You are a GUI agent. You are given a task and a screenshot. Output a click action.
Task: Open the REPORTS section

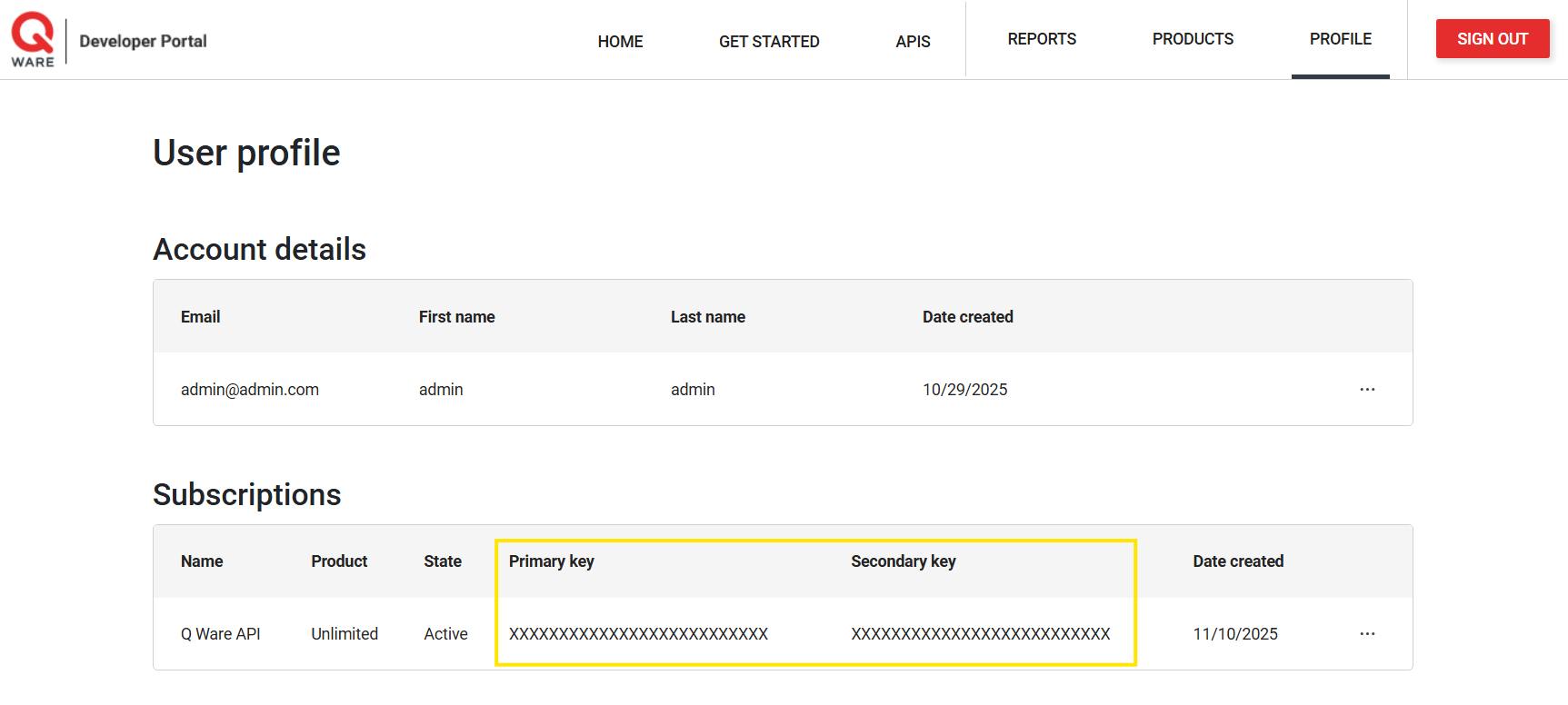tap(1042, 39)
